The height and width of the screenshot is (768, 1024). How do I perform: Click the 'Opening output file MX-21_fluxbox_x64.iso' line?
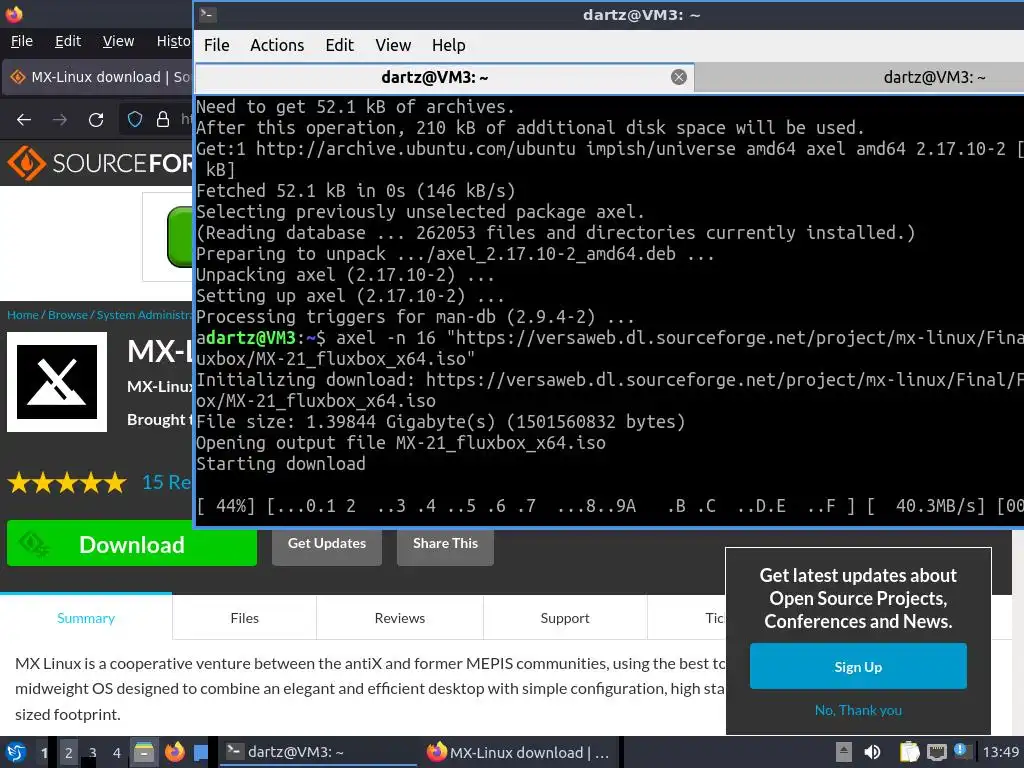point(401,443)
